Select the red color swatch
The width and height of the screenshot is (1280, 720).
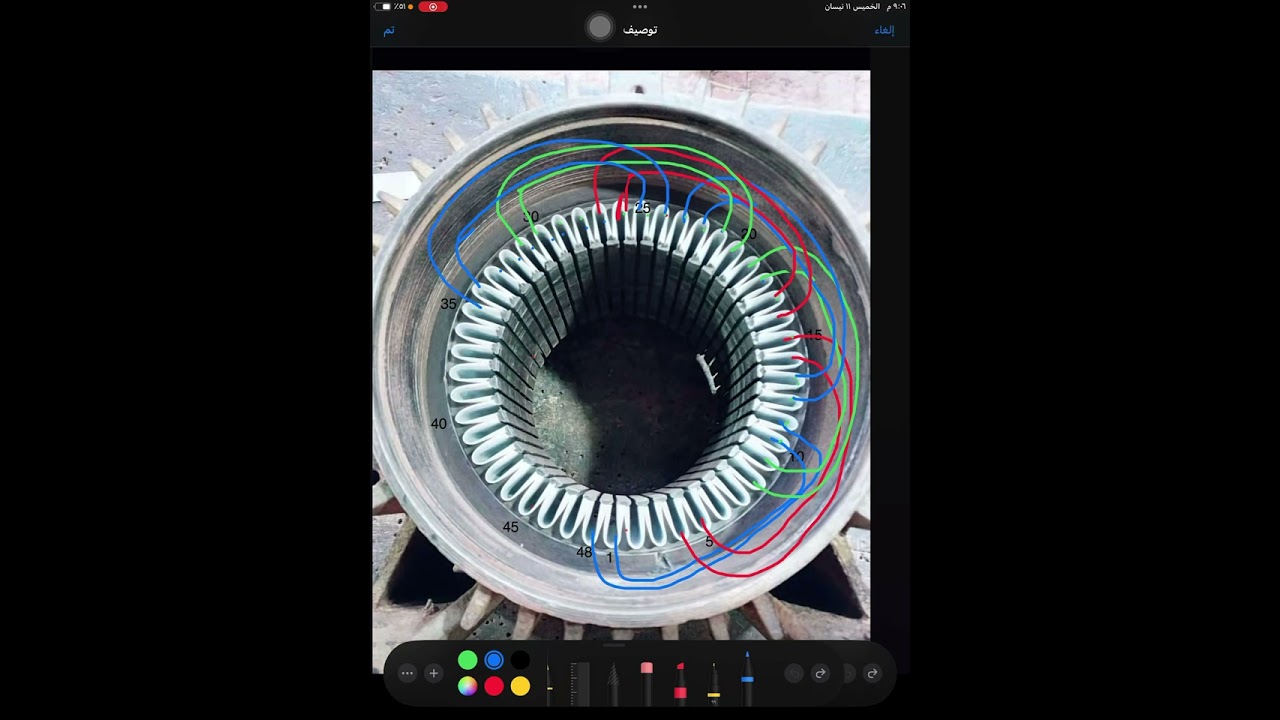(494, 686)
